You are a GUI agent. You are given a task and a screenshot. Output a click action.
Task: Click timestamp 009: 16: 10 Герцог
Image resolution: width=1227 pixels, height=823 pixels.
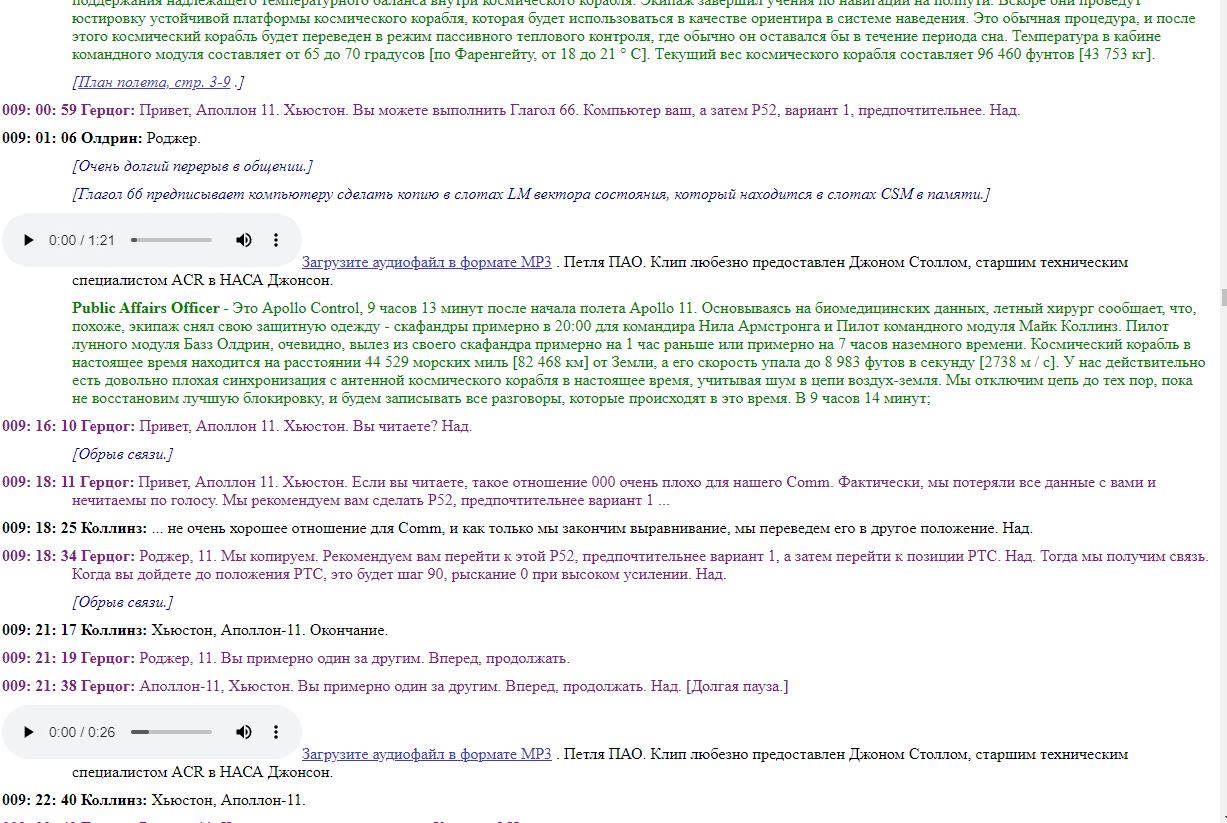click(69, 426)
